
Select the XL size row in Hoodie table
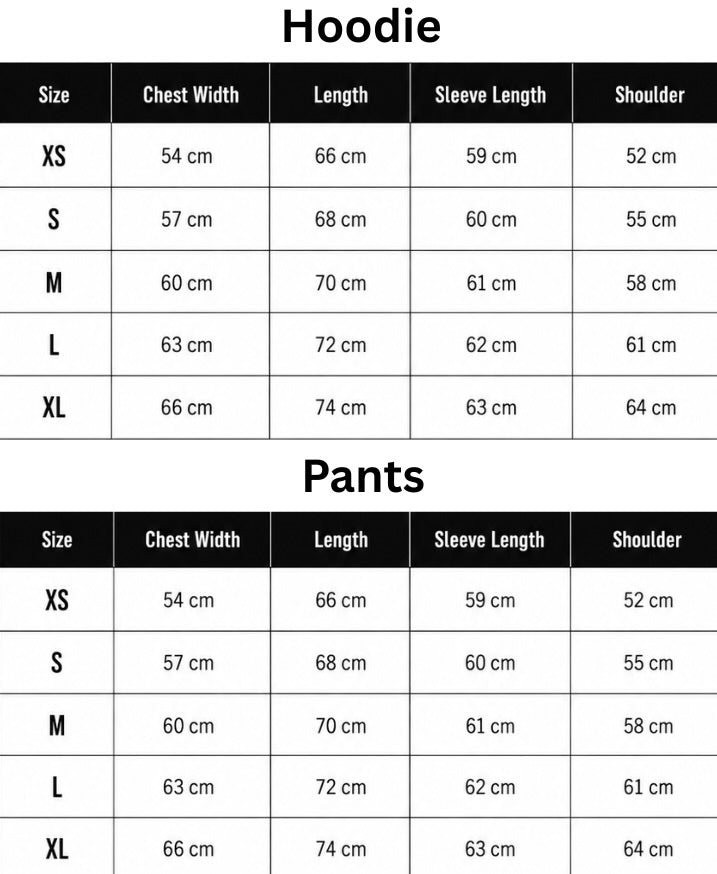click(358, 407)
